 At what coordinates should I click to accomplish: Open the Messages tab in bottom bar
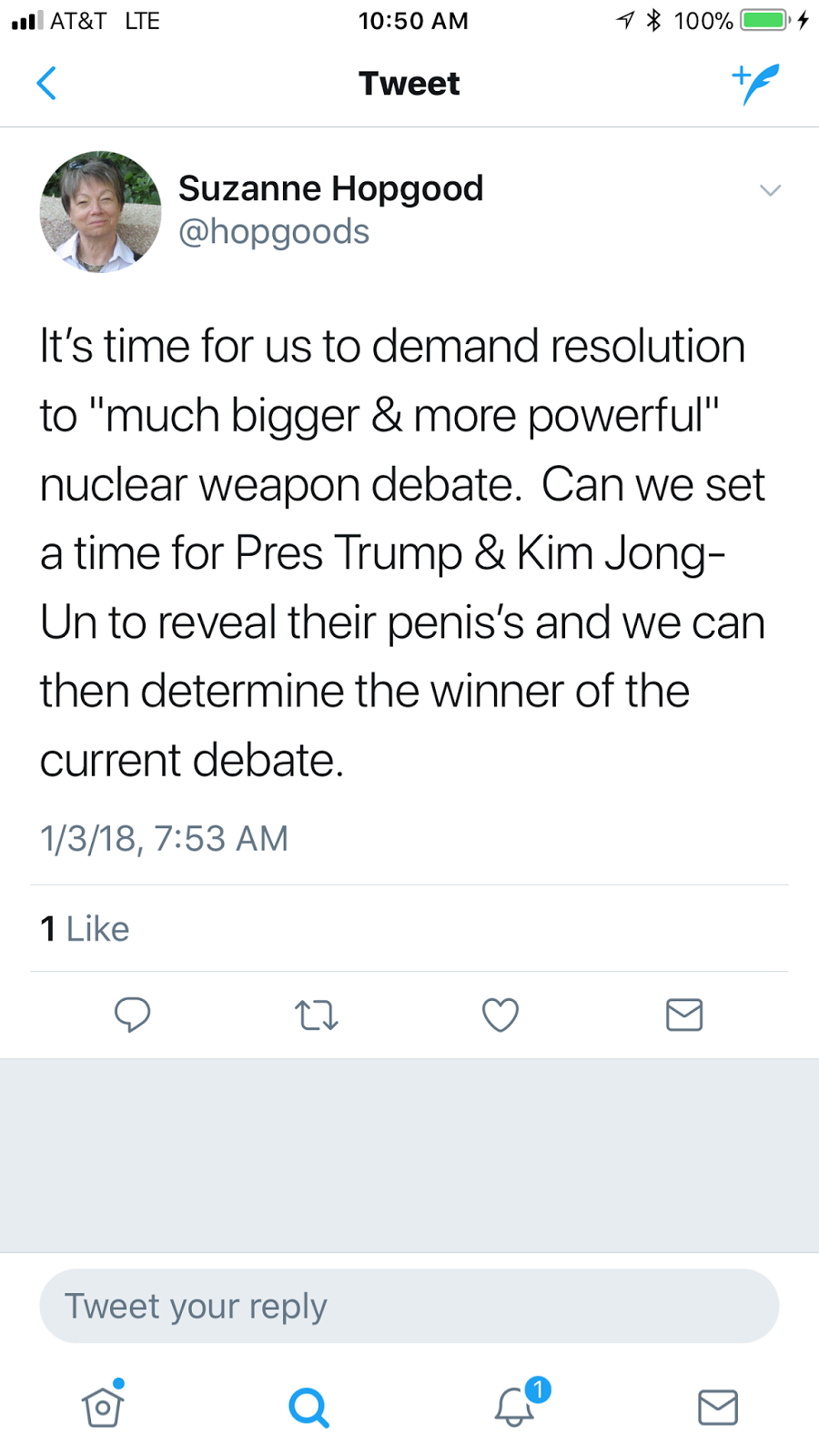point(717,1407)
